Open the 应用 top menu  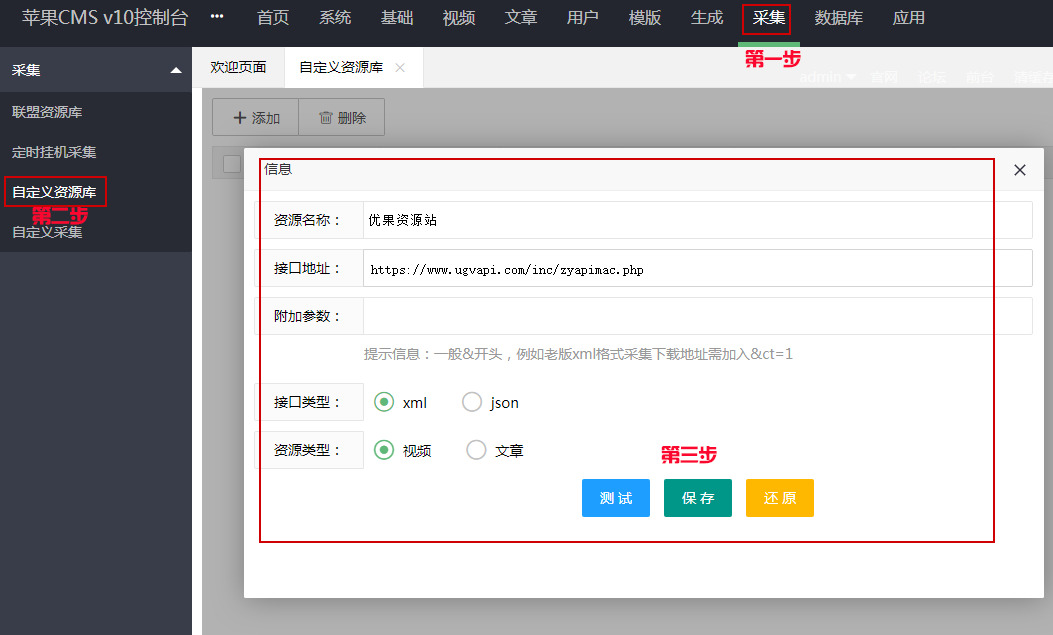tap(909, 17)
